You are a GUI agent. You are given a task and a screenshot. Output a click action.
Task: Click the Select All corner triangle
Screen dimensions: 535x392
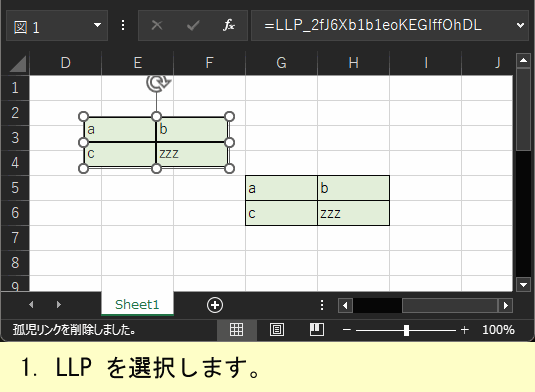17,63
